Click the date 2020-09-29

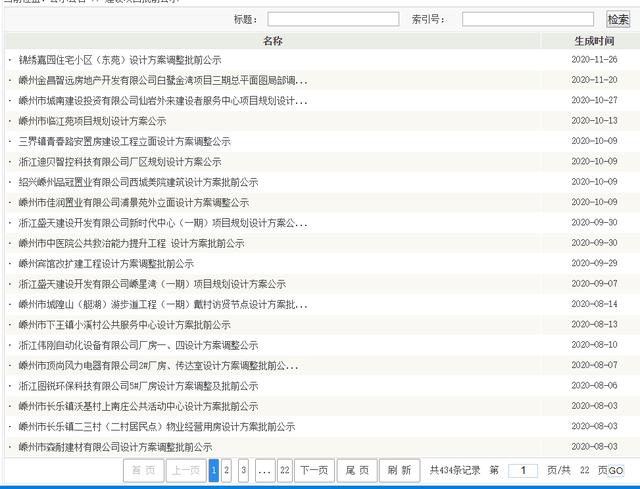[x=594, y=263]
